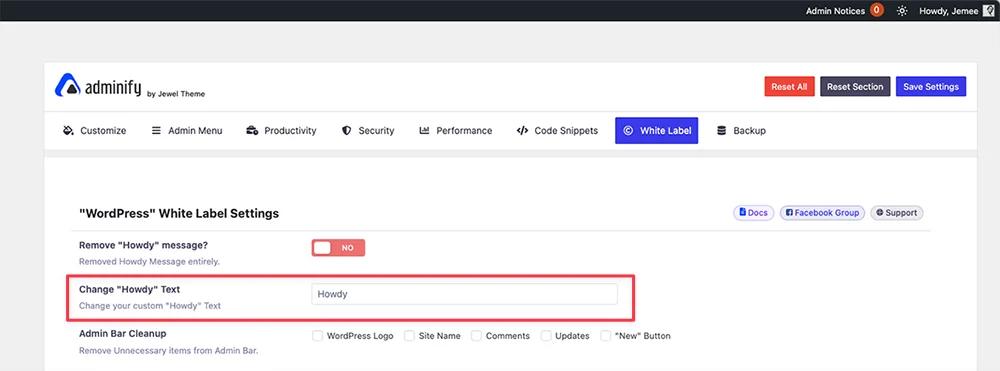
Task: Click the Customize paint bucket icon
Action: [x=68, y=131]
